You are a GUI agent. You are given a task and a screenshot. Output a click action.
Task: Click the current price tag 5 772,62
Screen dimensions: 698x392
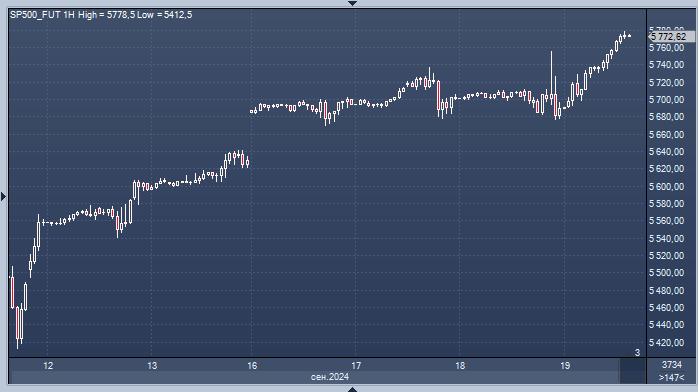[x=669, y=37]
